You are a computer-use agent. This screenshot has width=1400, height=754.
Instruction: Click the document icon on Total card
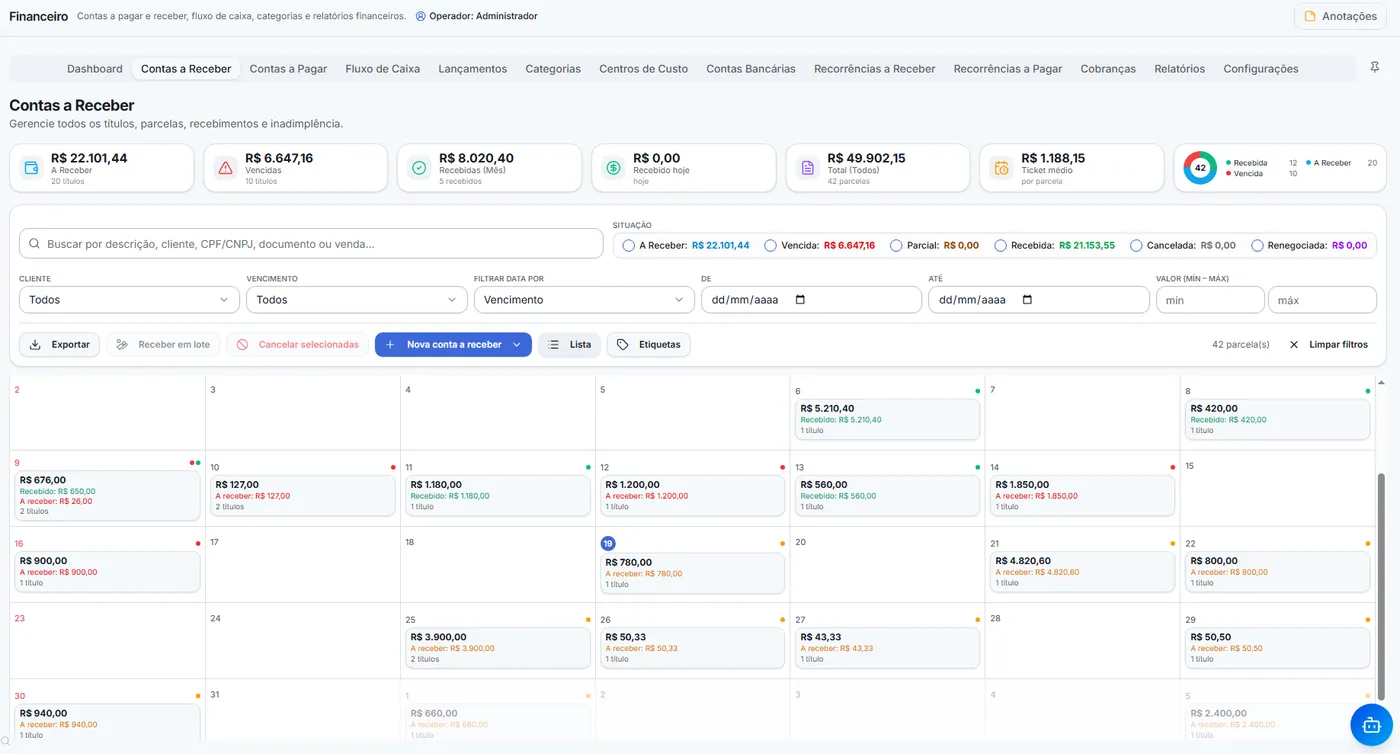(807, 168)
